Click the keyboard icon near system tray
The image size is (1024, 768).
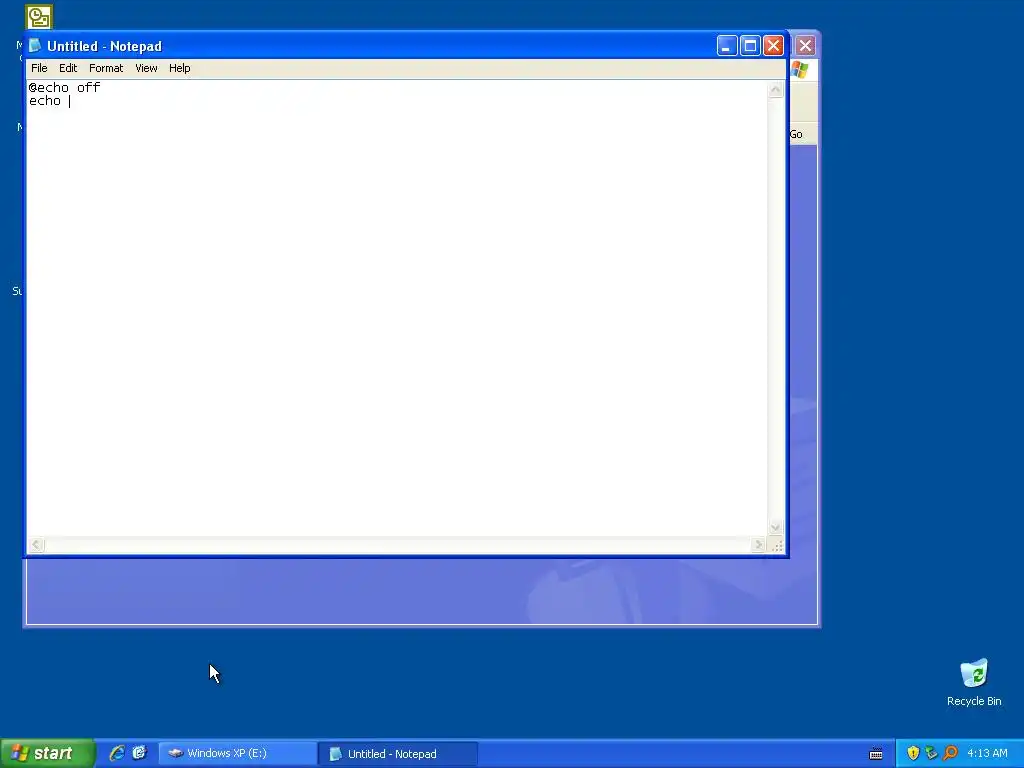coord(876,754)
